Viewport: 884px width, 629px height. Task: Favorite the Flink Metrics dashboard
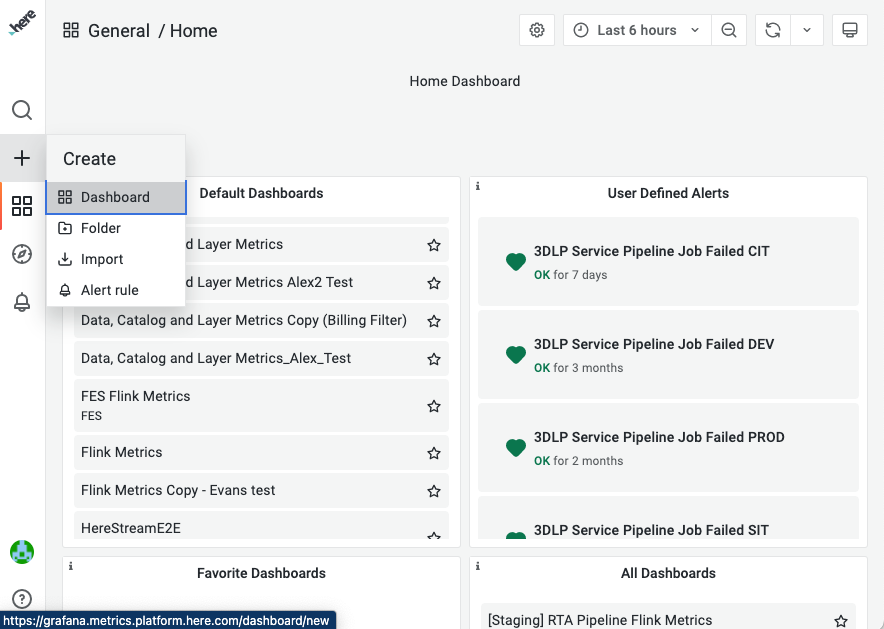[433, 452]
